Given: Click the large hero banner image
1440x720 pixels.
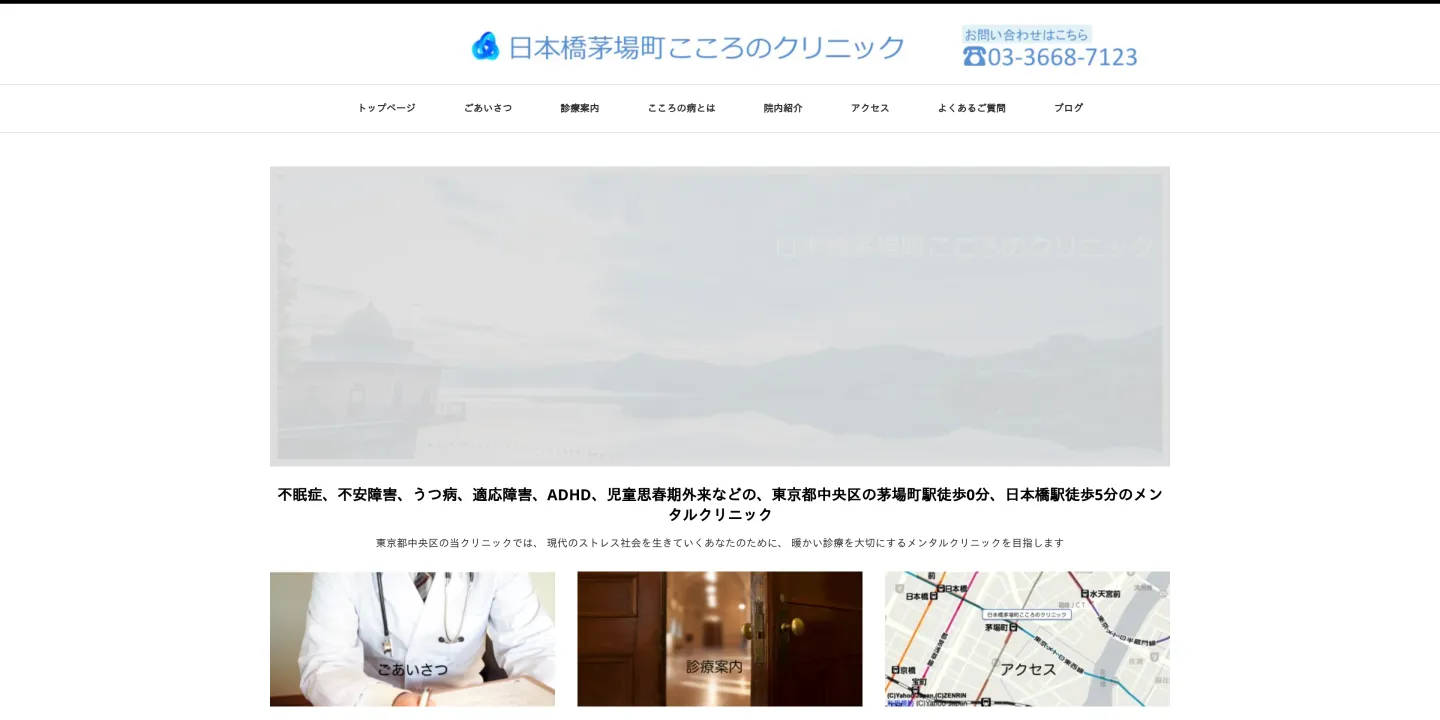Looking at the screenshot, I should click(719, 316).
